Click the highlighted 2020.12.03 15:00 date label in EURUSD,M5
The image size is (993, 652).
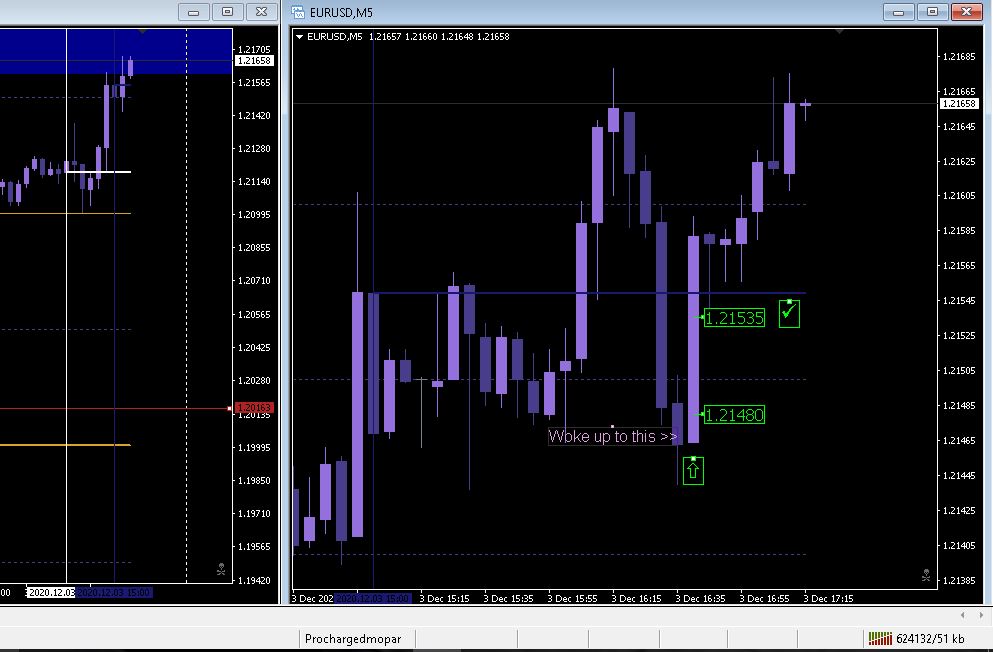coord(372,598)
